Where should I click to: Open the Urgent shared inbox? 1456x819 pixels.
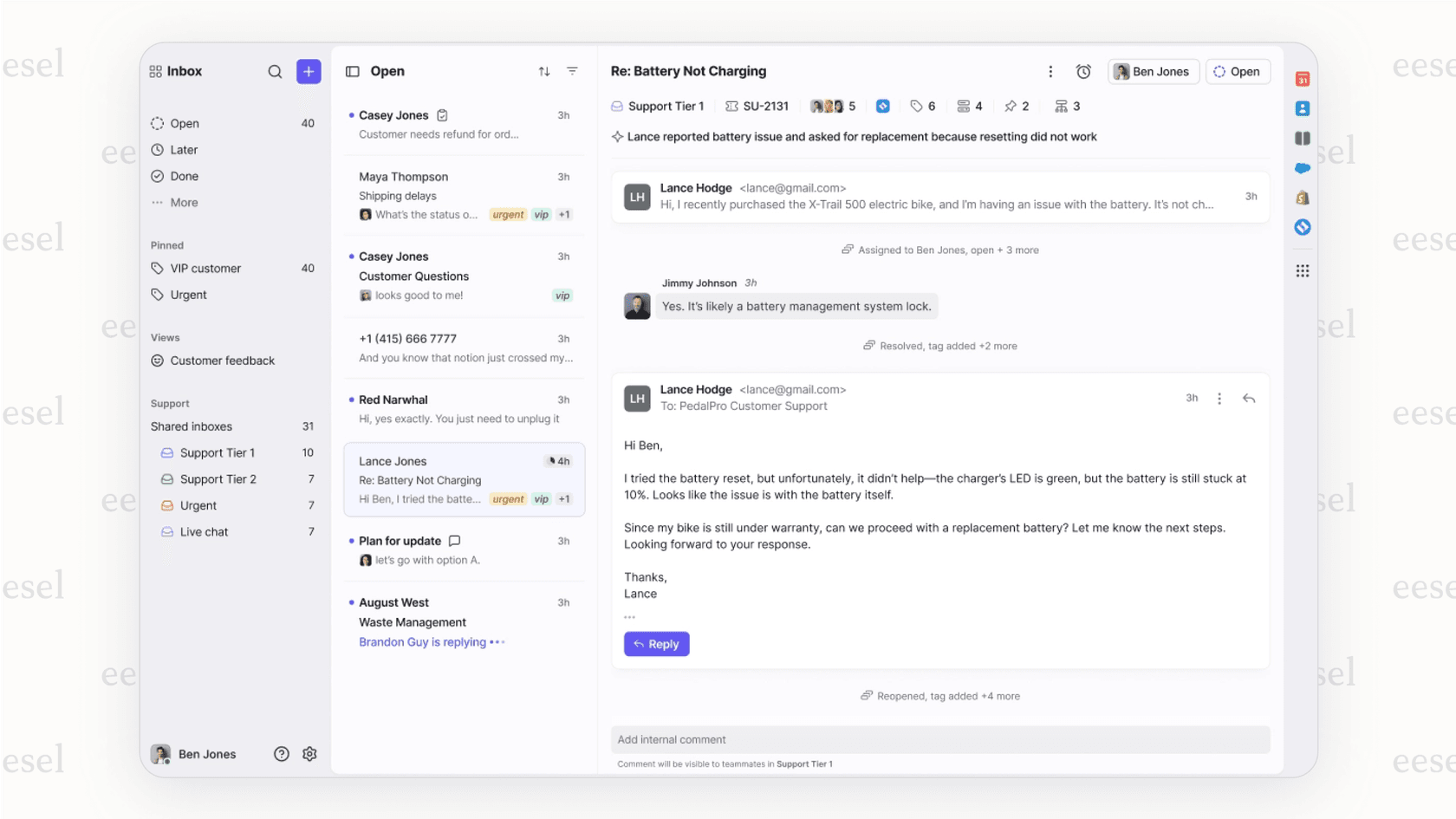coord(198,505)
